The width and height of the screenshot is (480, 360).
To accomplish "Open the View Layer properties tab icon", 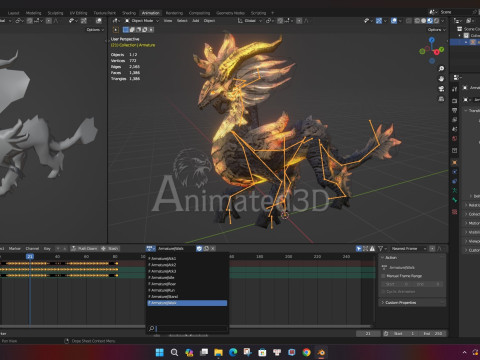I will 455,119.
